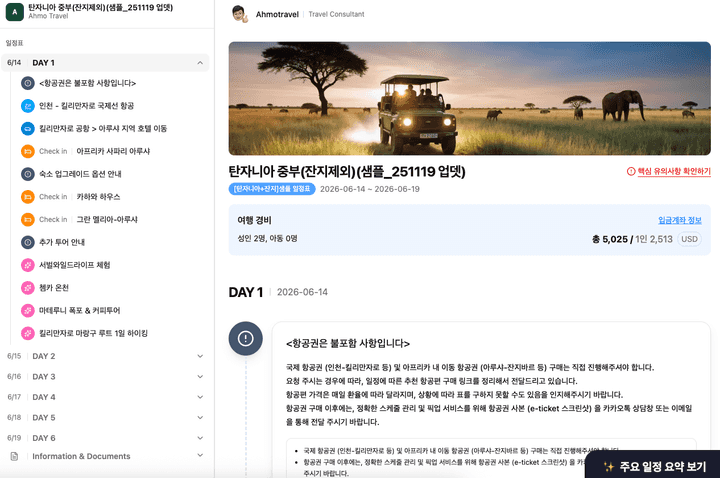The width and height of the screenshot is (720, 478).
Task: Click the Ahmotravel consultant avatar
Action: (x=239, y=14)
